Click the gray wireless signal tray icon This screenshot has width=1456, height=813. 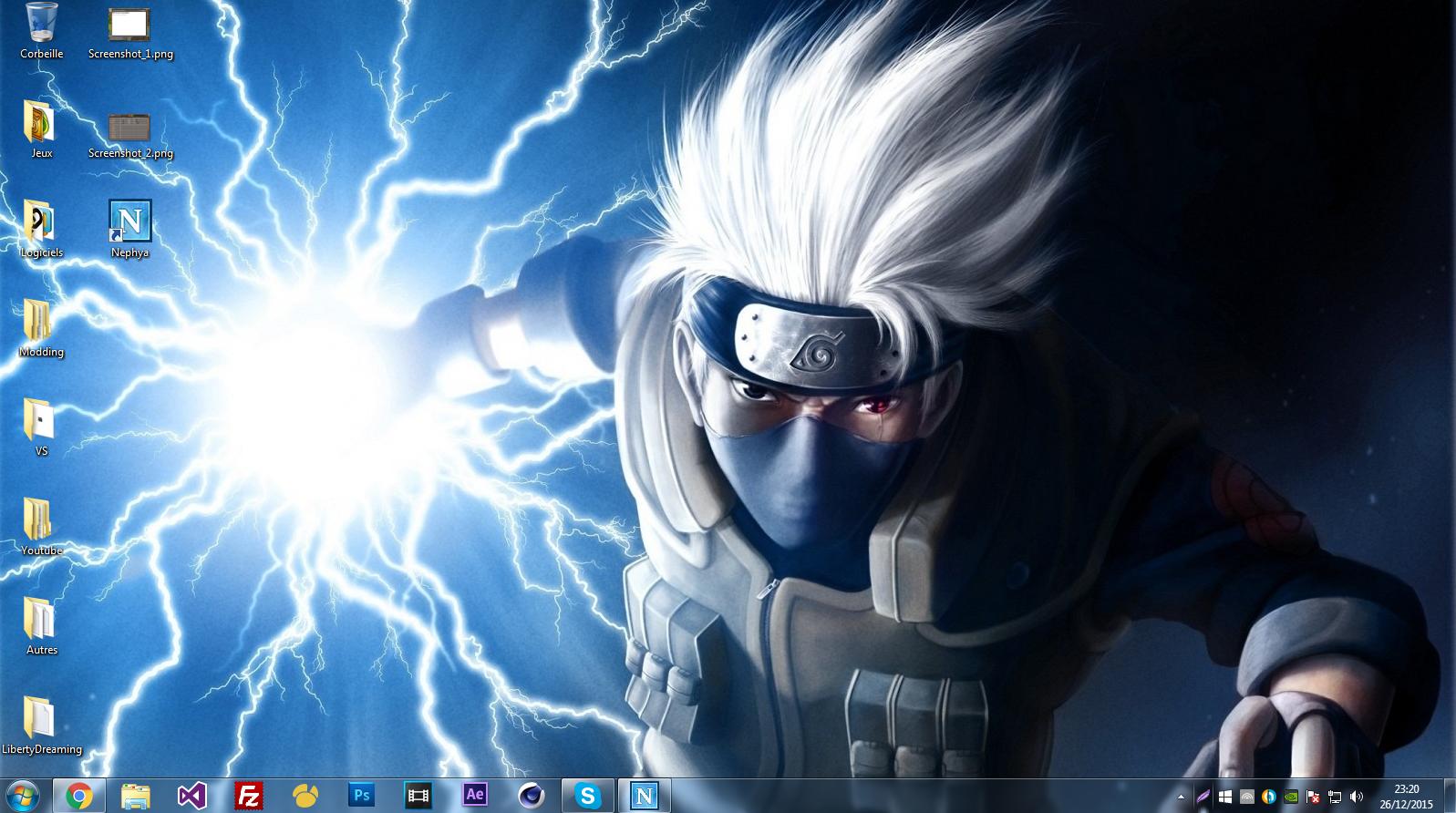click(1247, 797)
